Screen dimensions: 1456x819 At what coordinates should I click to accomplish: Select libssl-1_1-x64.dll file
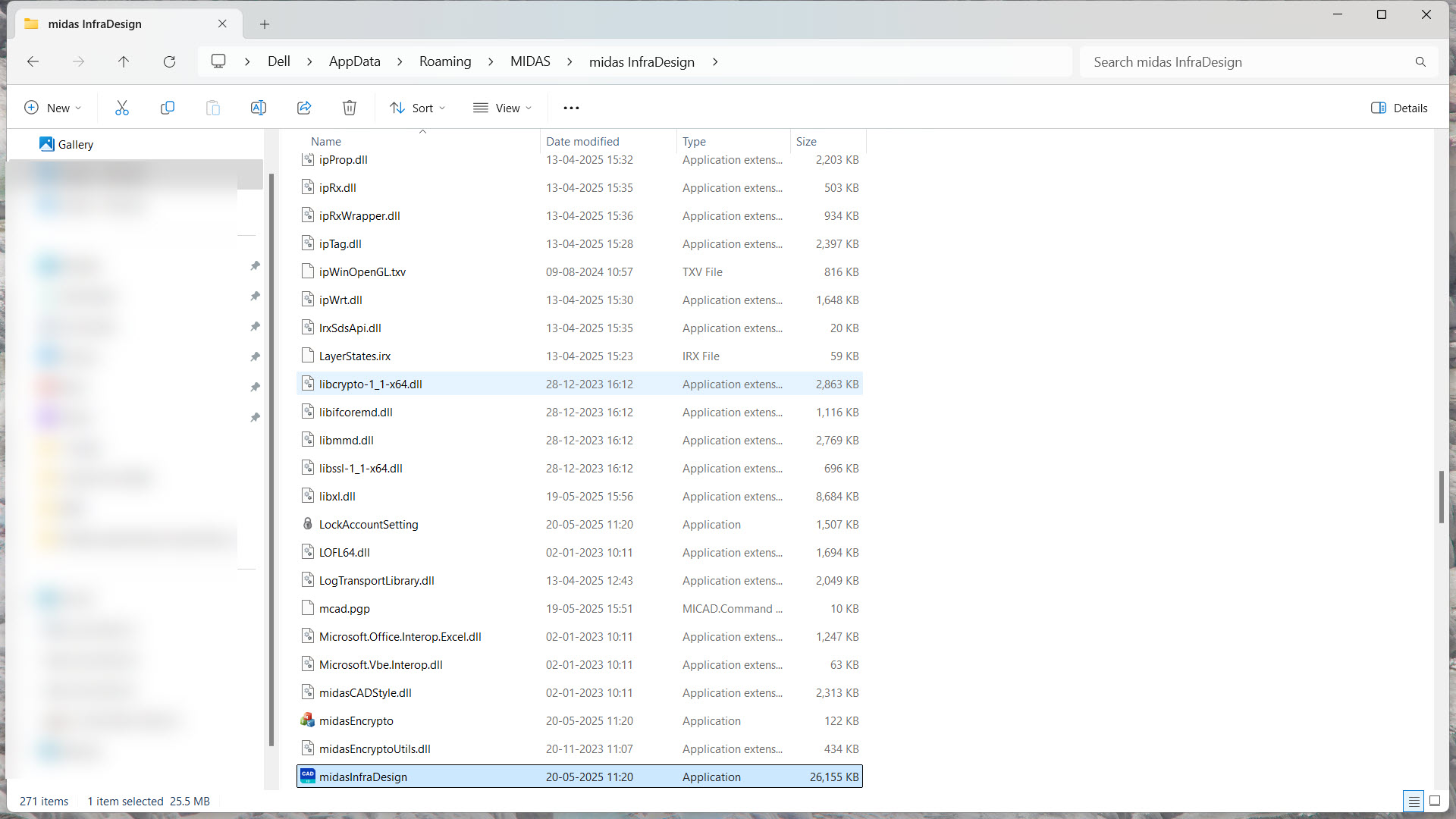click(579, 468)
